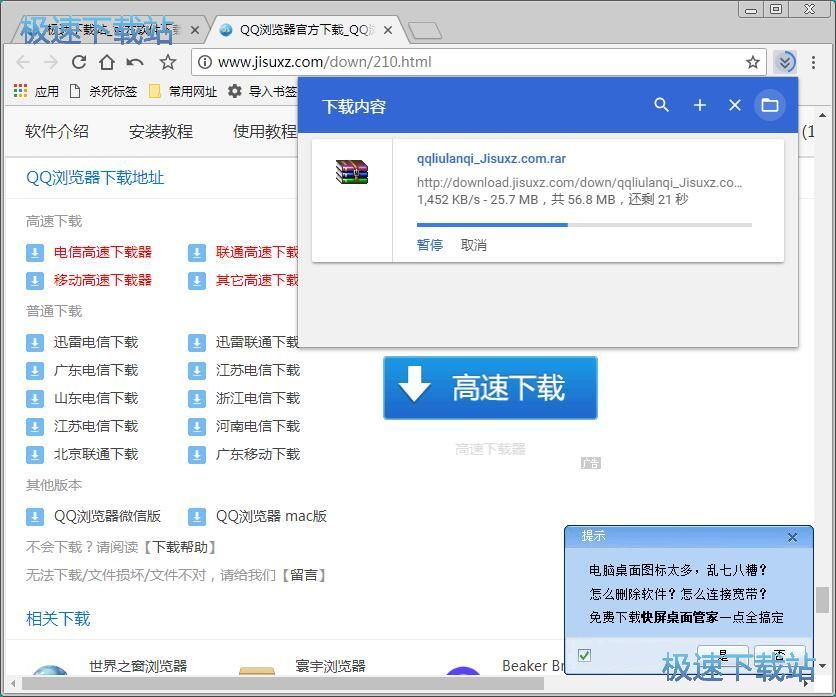Click the 世界之窗浏览器 related download
Screen dimensions: 836x697
[138, 666]
